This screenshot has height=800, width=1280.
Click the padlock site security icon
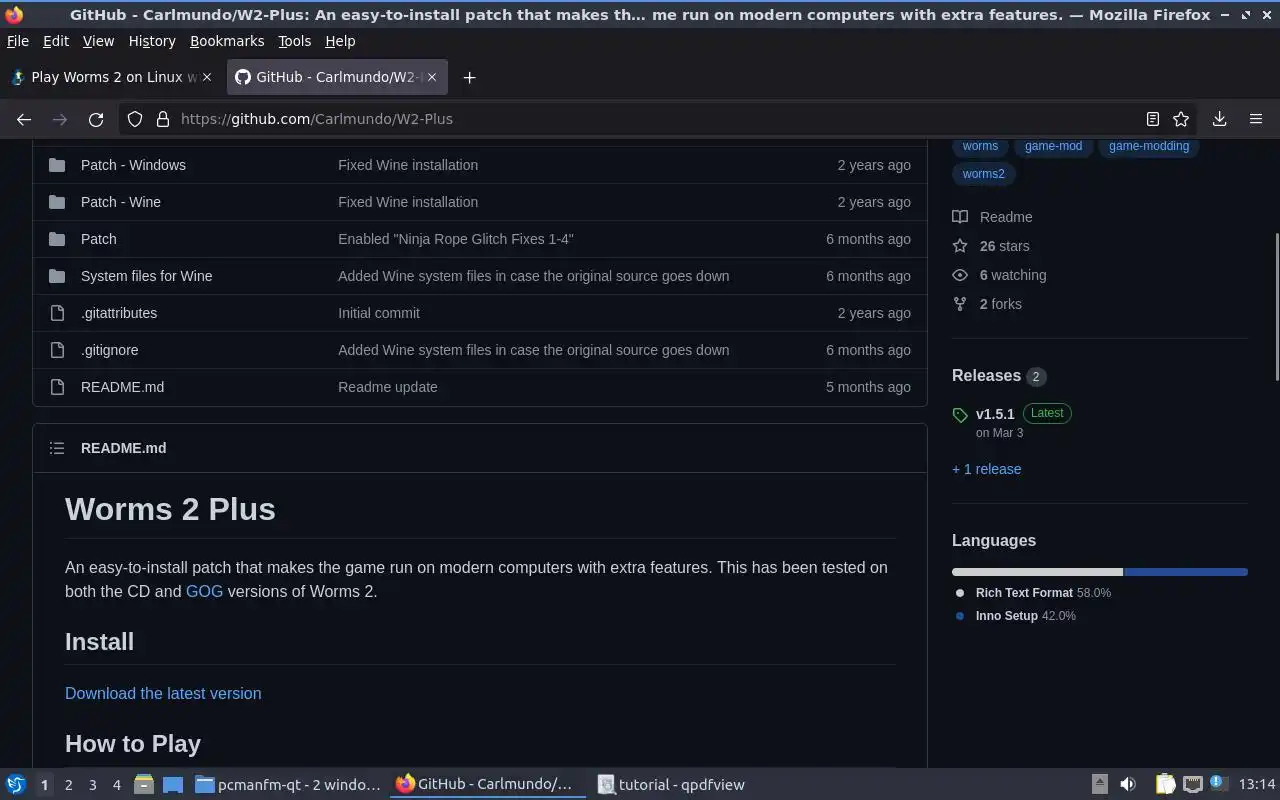point(163,119)
